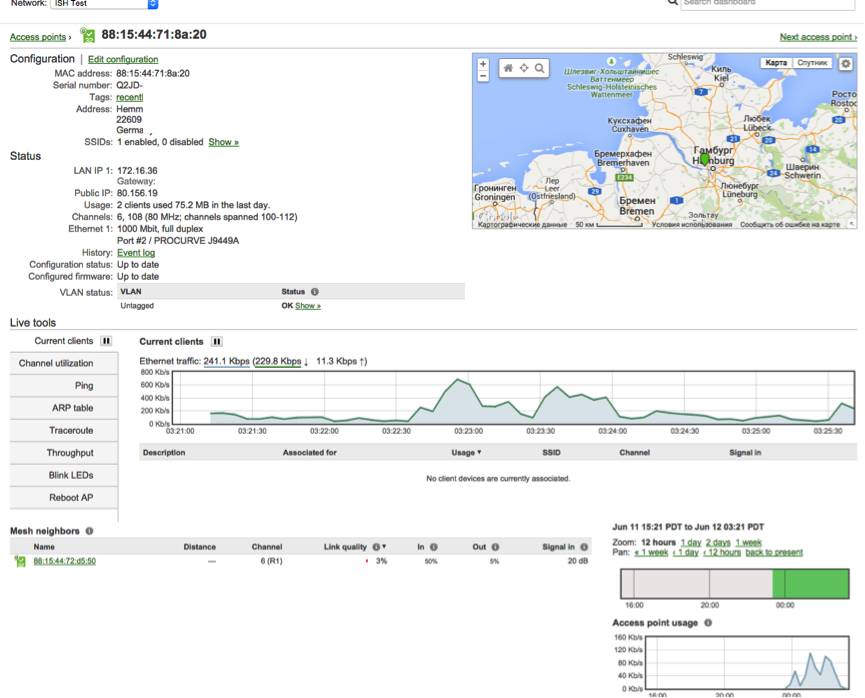Image resolution: width=865 pixels, height=698 pixels.
Task: Go to Next access point
Action: click(818, 37)
